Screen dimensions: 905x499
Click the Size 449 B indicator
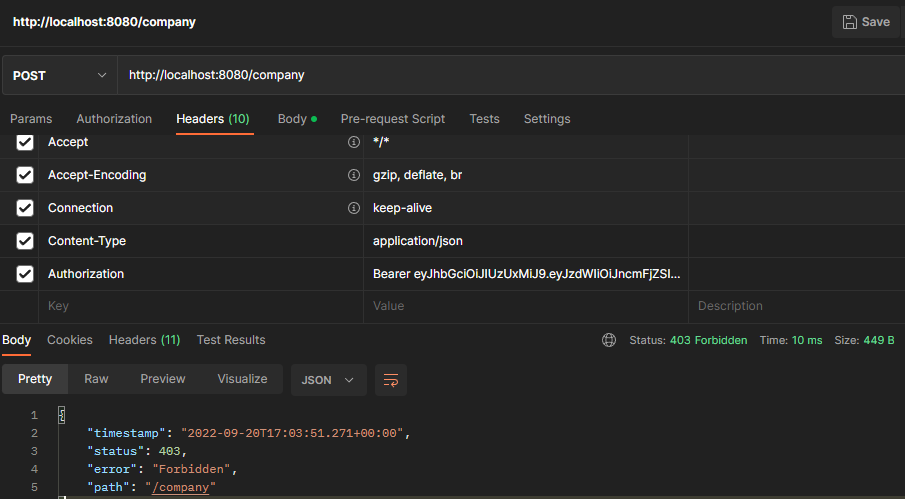[864, 340]
